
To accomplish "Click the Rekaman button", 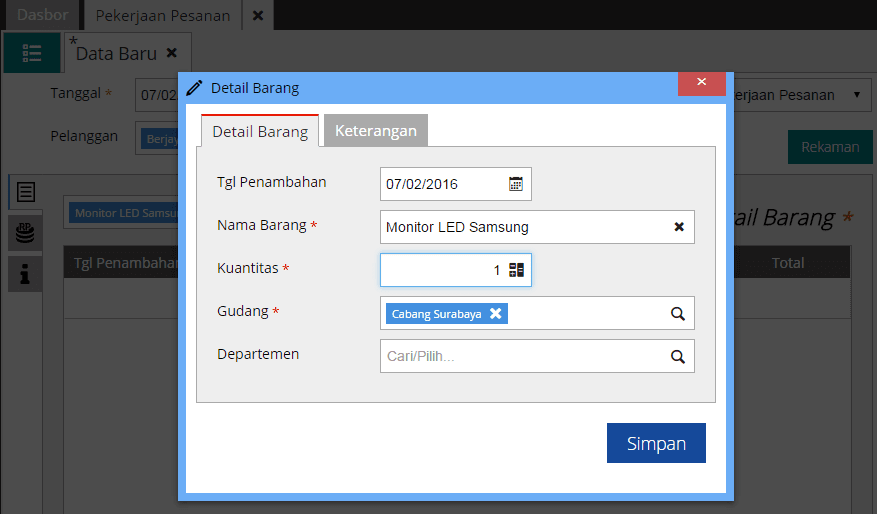I will [830, 147].
